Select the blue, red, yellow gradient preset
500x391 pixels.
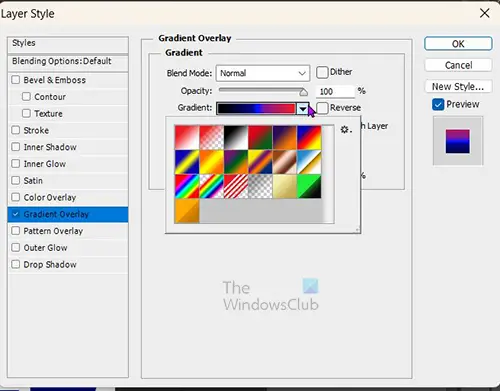click(x=309, y=137)
